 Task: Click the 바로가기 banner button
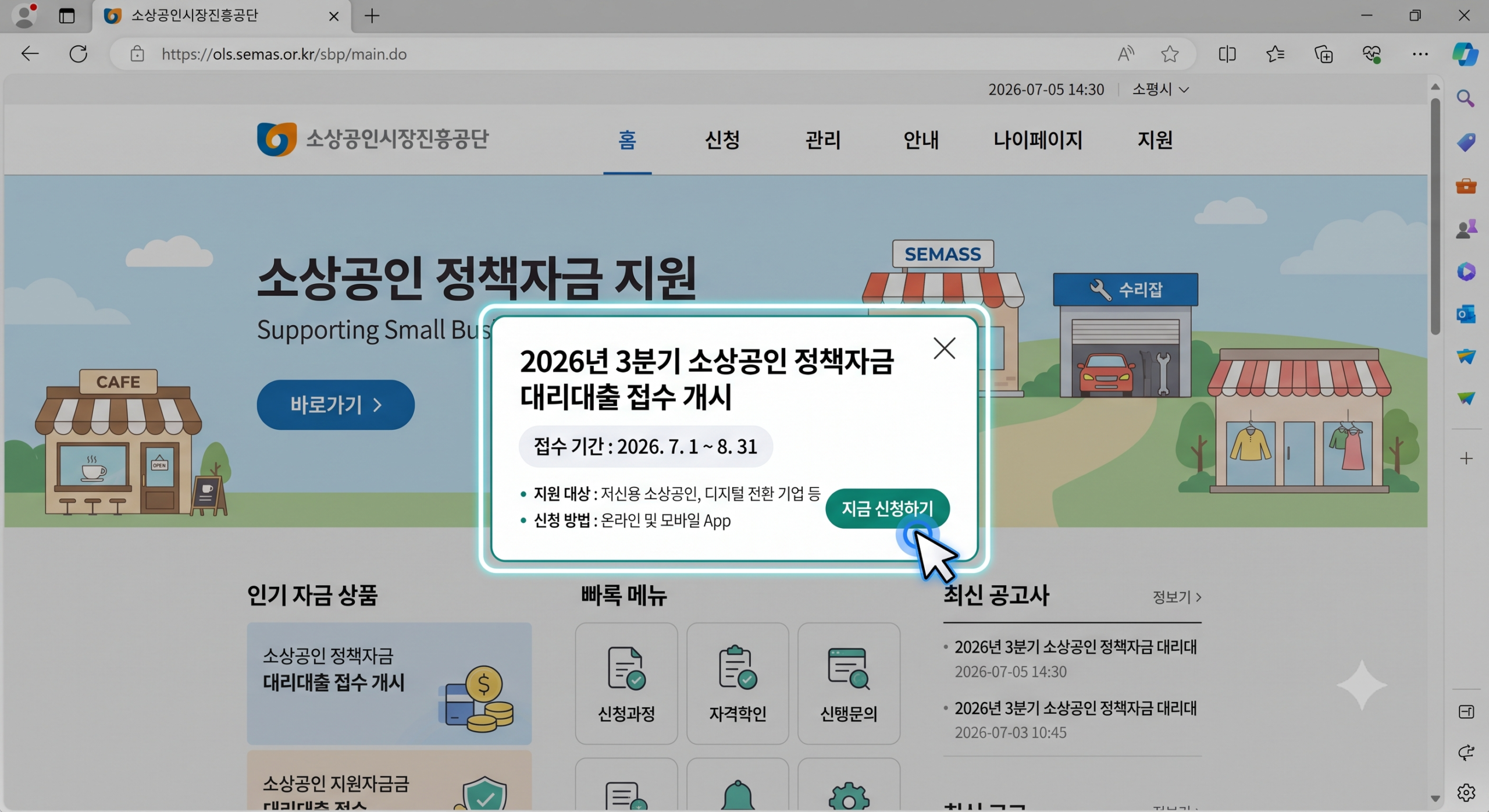(336, 405)
